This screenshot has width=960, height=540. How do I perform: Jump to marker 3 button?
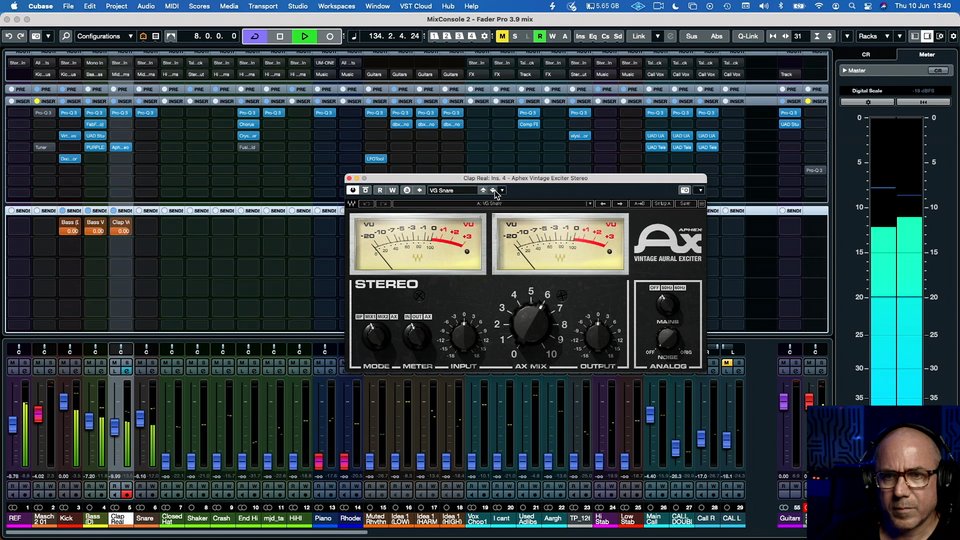(459, 36)
